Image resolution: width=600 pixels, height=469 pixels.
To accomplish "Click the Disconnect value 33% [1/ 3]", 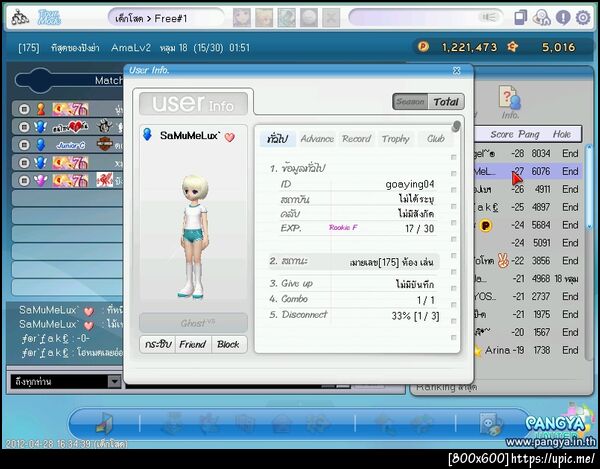I will tap(415, 316).
